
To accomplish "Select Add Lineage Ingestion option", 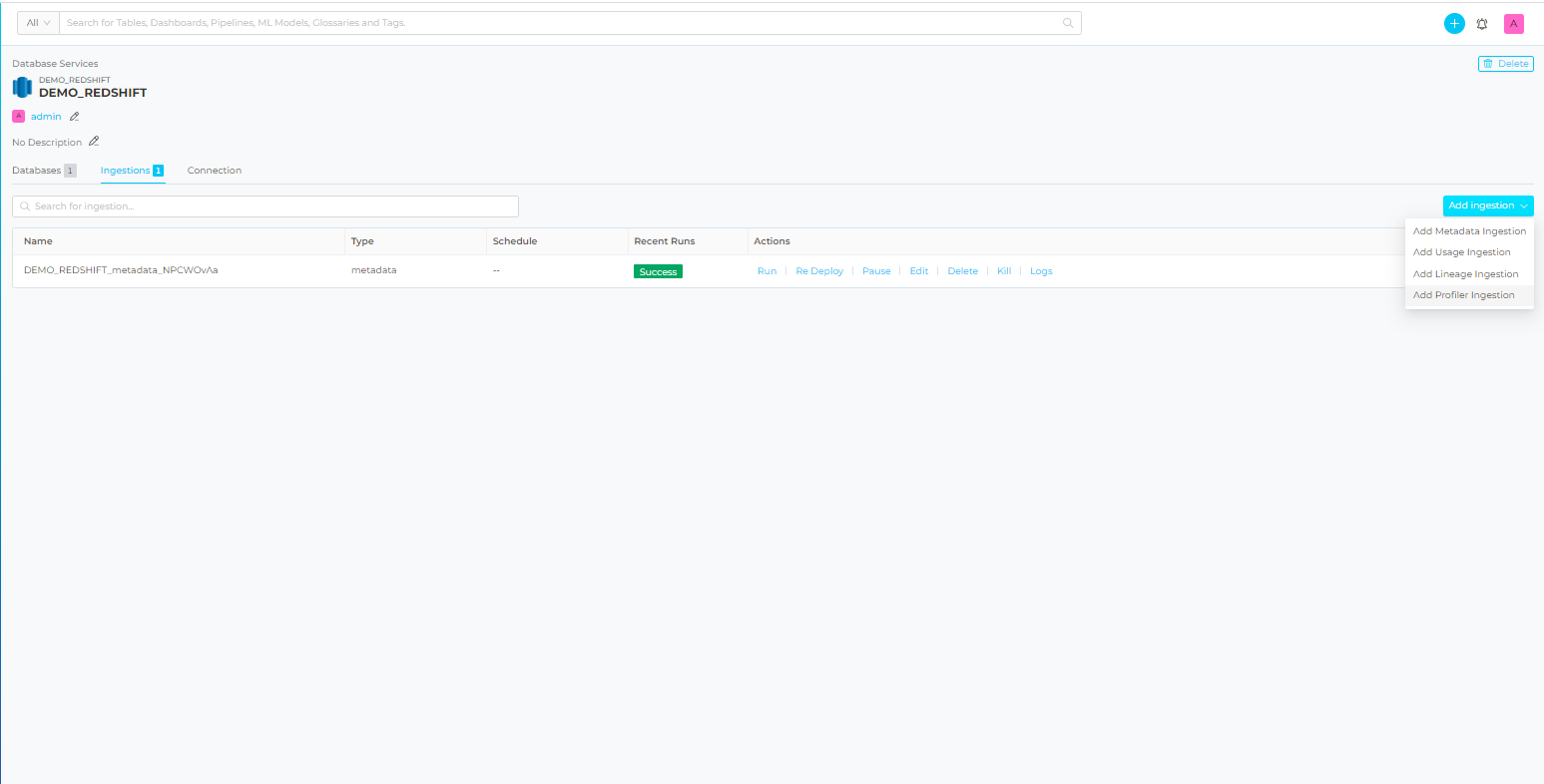I will click(1465, 274).
